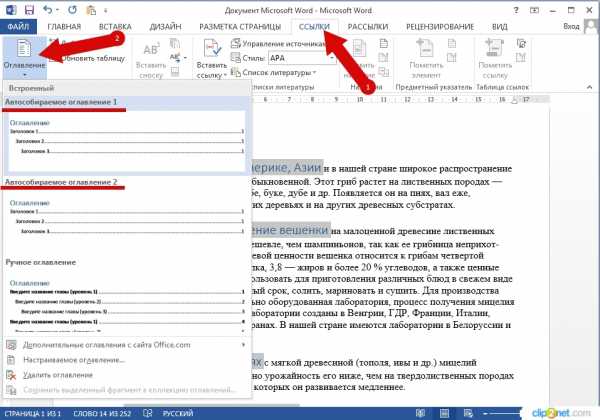Click Пометить элемент
This screenshot has height=420, width=600.
426,58
